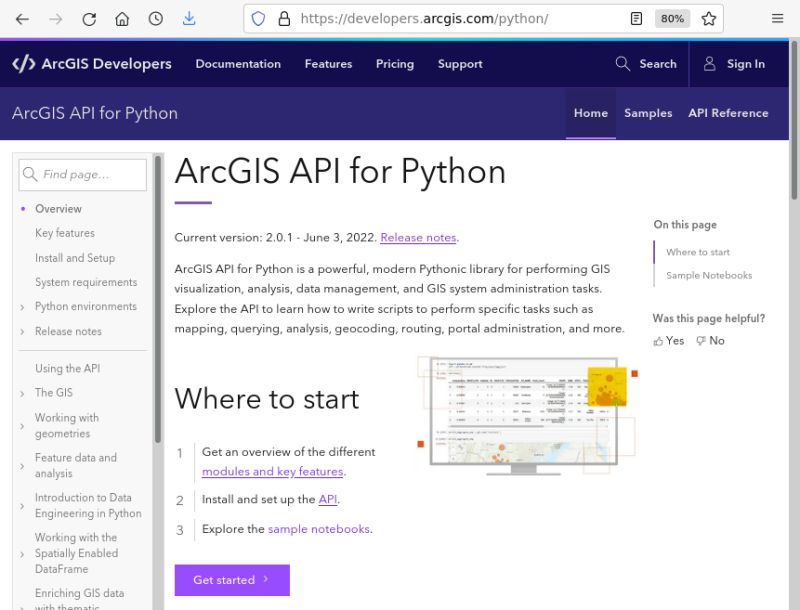Open the Release notes link
This screenshot has height=610, width=800.
(418, 237)
